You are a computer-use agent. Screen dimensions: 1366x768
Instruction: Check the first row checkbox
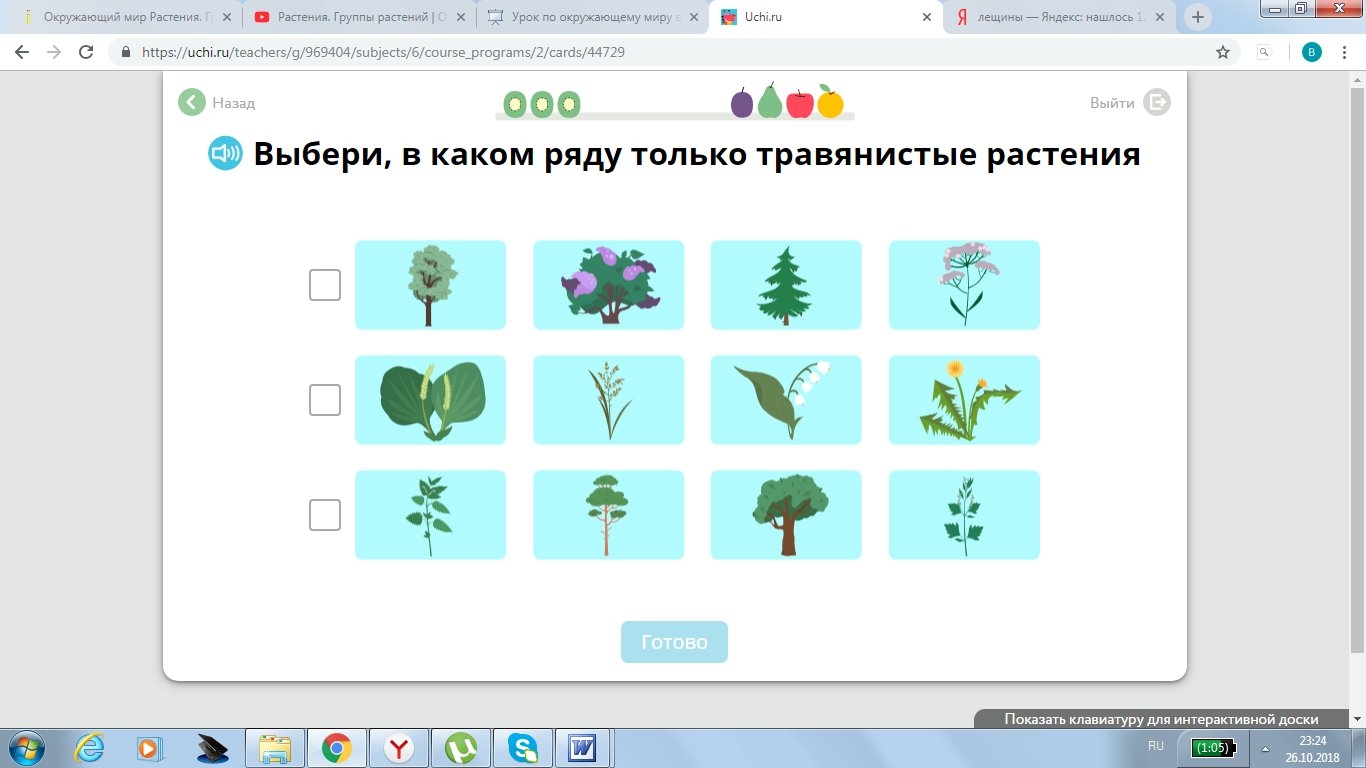(x=325, y=285)
